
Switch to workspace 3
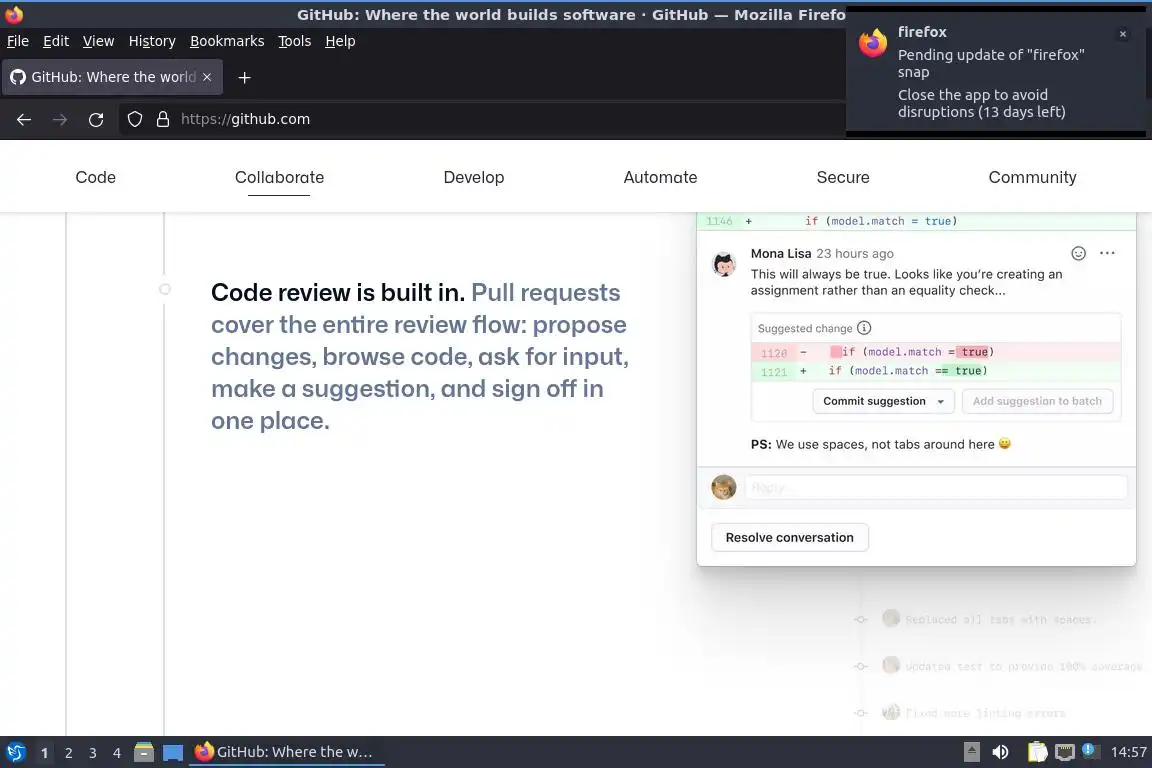click(93, 753)
